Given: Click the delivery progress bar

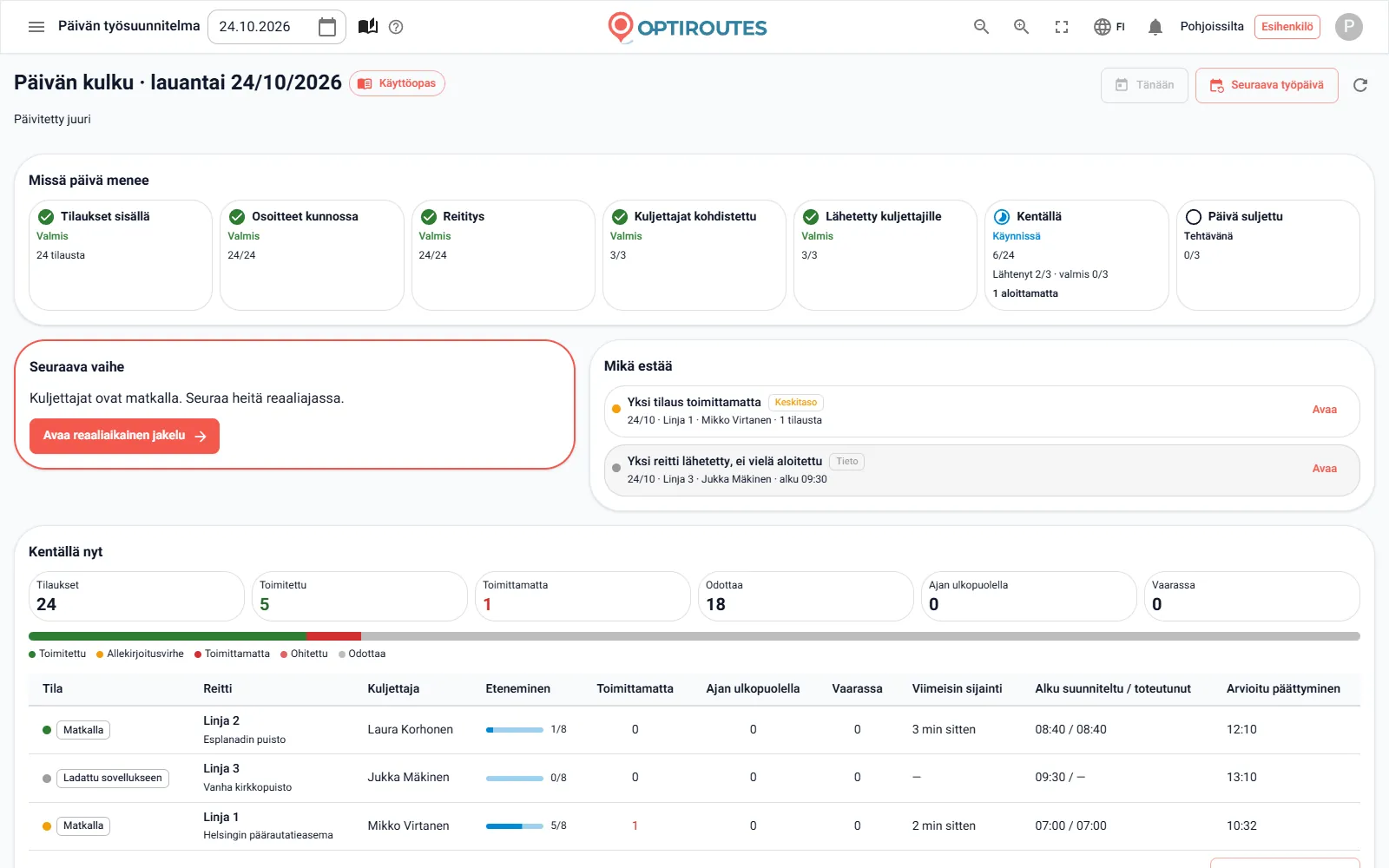Looking at the screenshot, I should (694, 636).
